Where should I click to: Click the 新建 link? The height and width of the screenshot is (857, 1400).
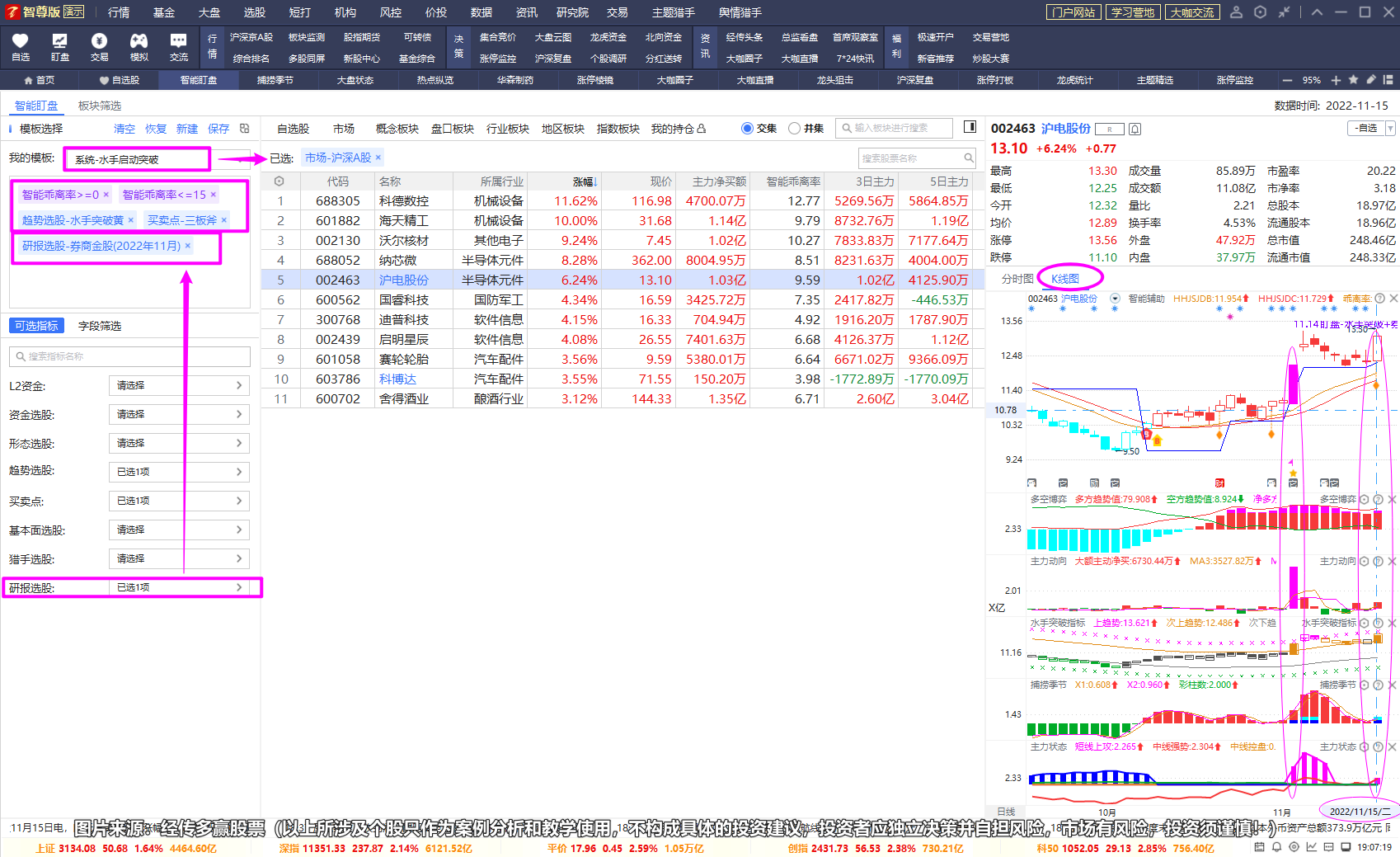click(187, 129)
